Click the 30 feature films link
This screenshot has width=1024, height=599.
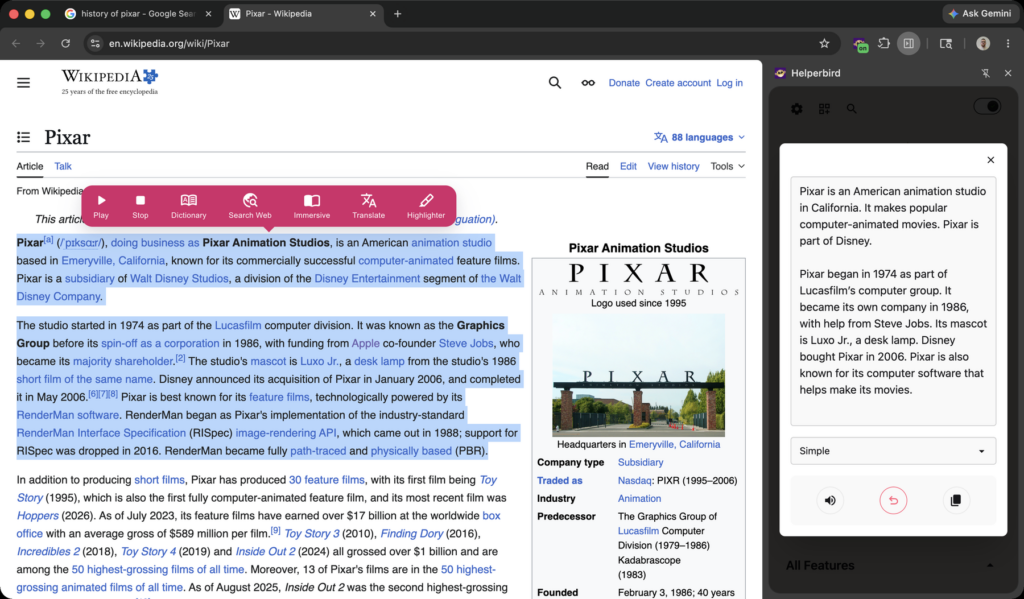pos(327,480)
